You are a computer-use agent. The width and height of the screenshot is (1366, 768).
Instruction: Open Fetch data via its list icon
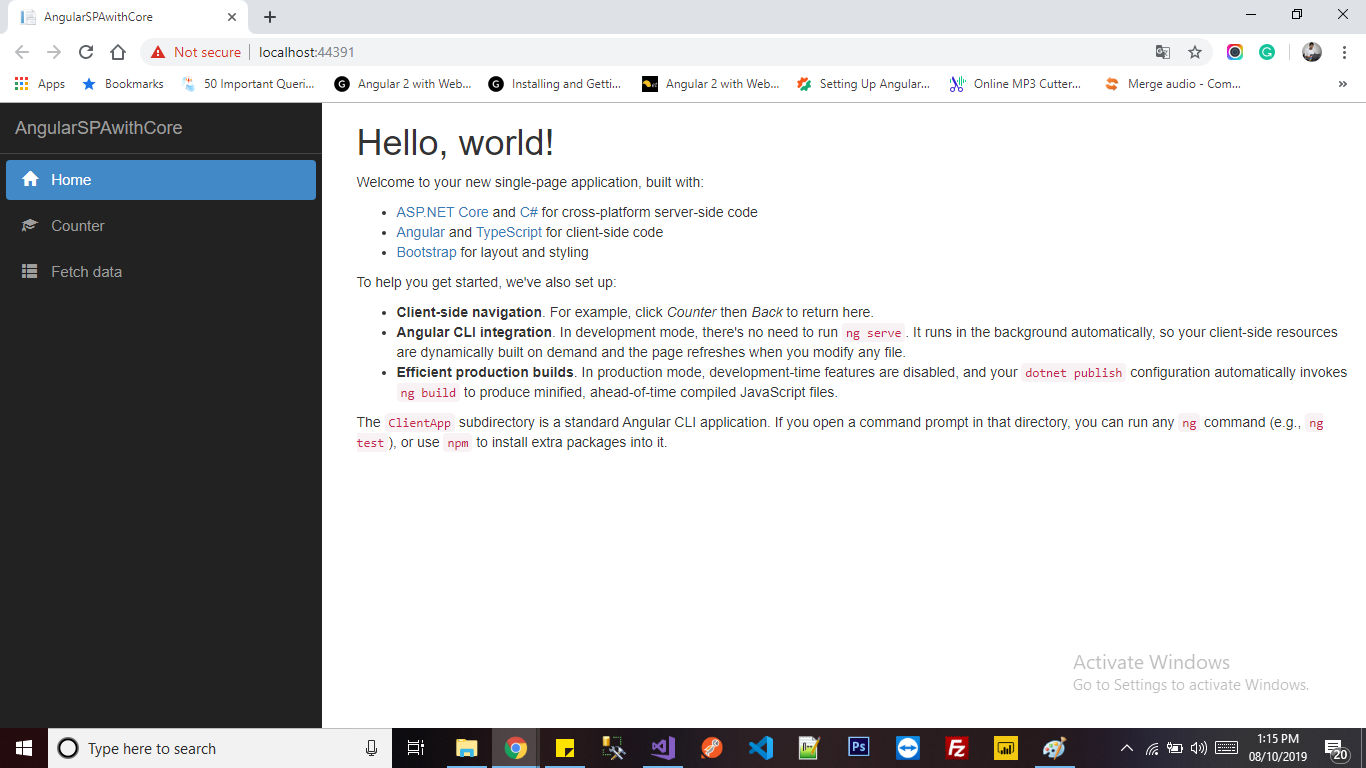click(31, 271)
